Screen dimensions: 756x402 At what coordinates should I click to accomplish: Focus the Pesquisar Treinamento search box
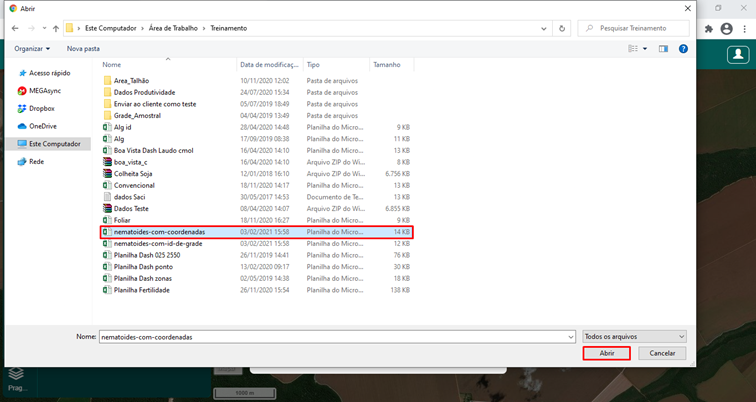pos(634,28)
